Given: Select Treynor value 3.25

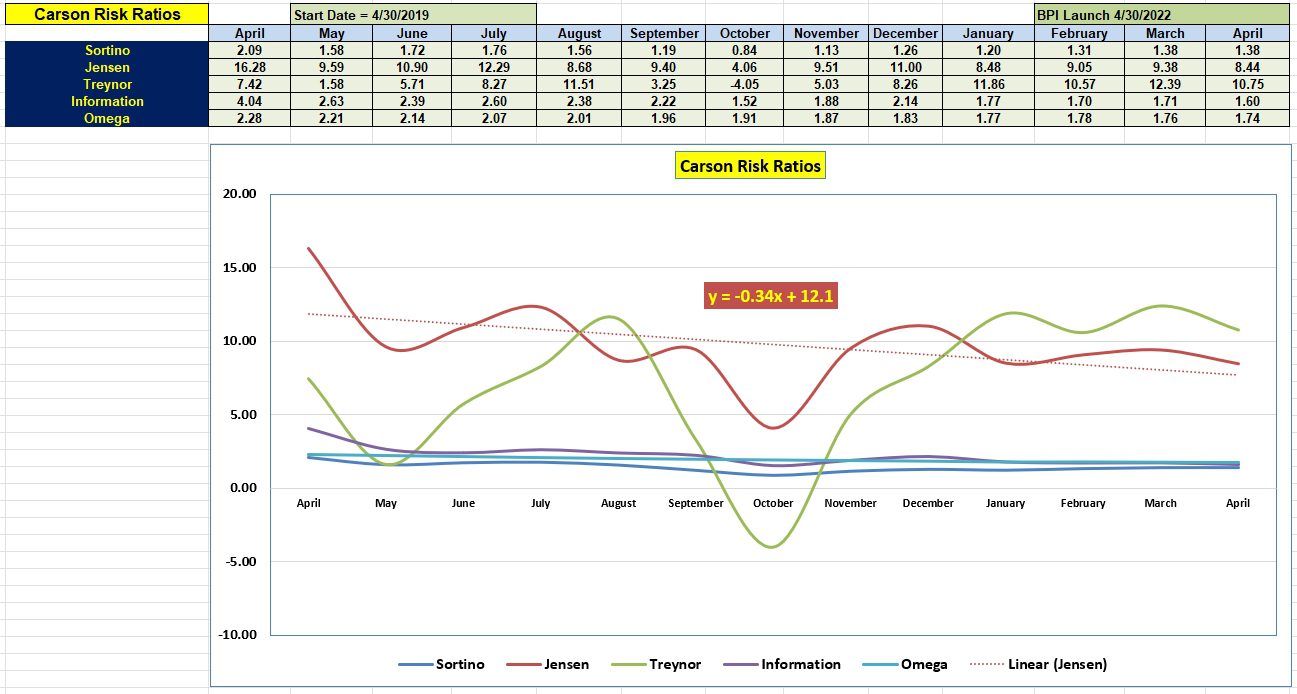Looking at the screenshot, I should click(663, 84).
